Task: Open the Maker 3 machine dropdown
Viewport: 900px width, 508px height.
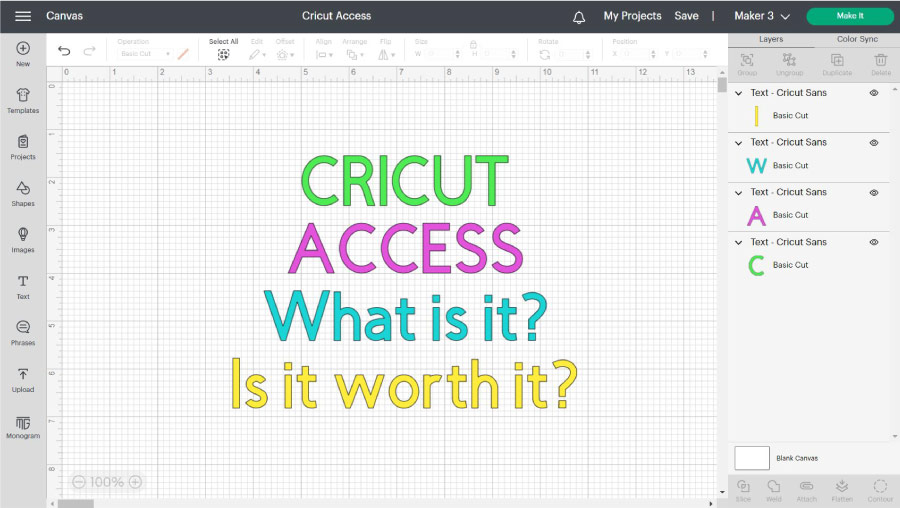Action: 762,16
